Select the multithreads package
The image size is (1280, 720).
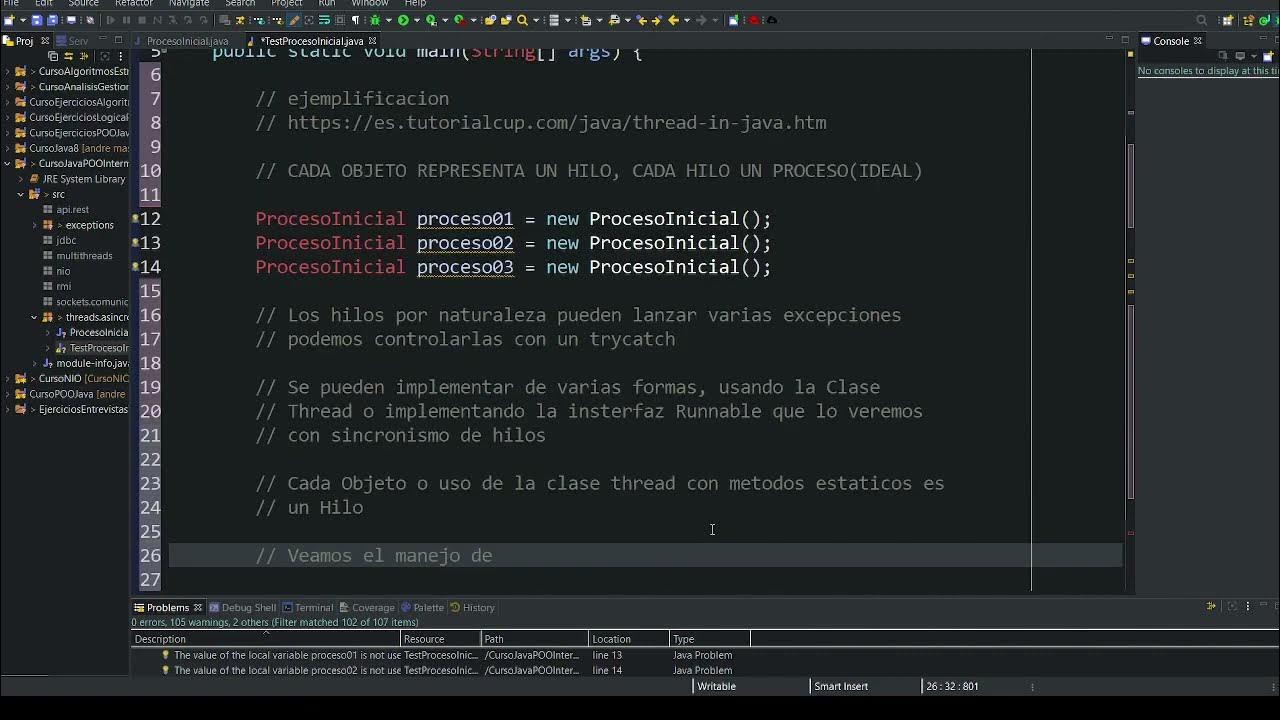(84, 256)
